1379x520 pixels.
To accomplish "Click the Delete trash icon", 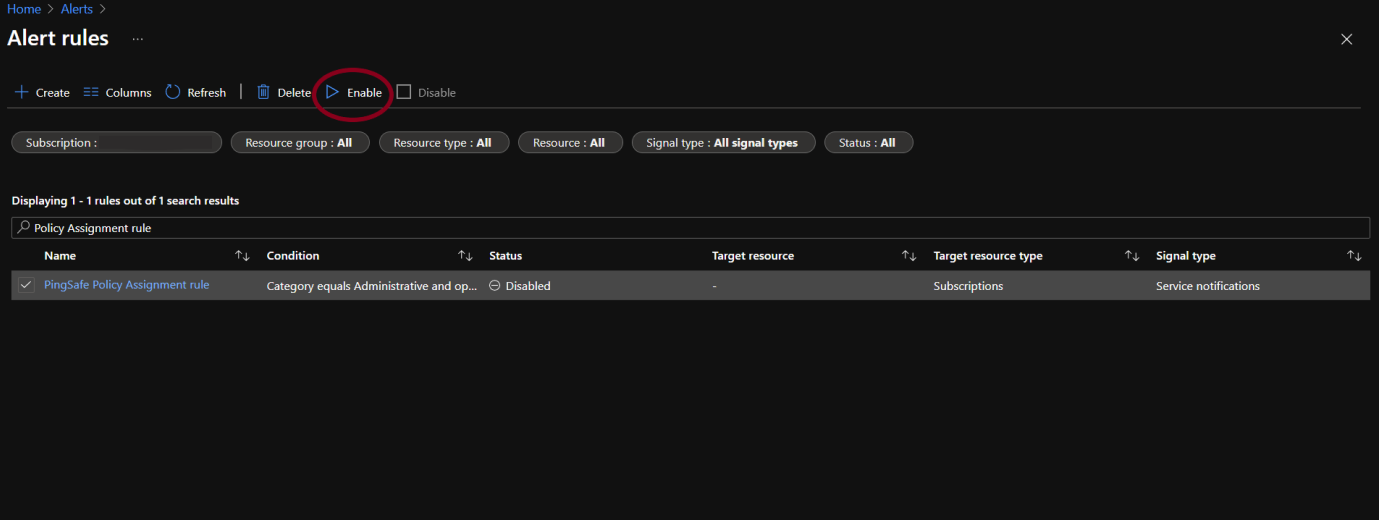I will click(264, 92).
